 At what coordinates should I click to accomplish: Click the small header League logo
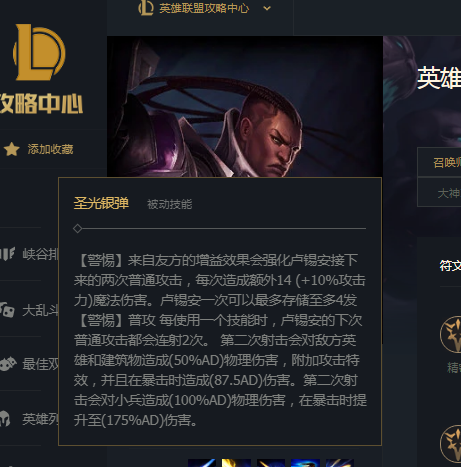click(x=146, y=8)
